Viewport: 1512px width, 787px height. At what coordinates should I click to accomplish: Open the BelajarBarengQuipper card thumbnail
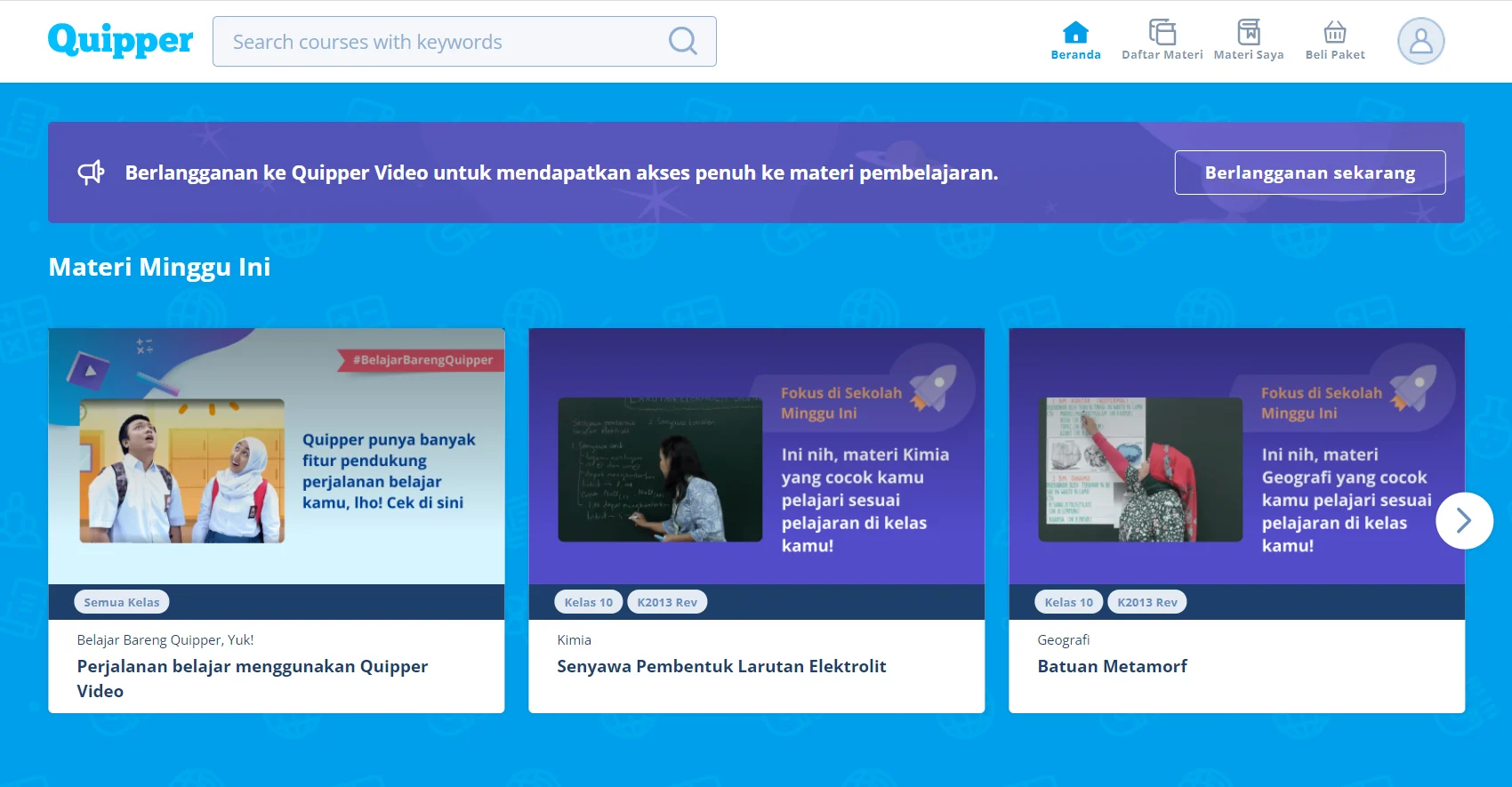(277, 456)
